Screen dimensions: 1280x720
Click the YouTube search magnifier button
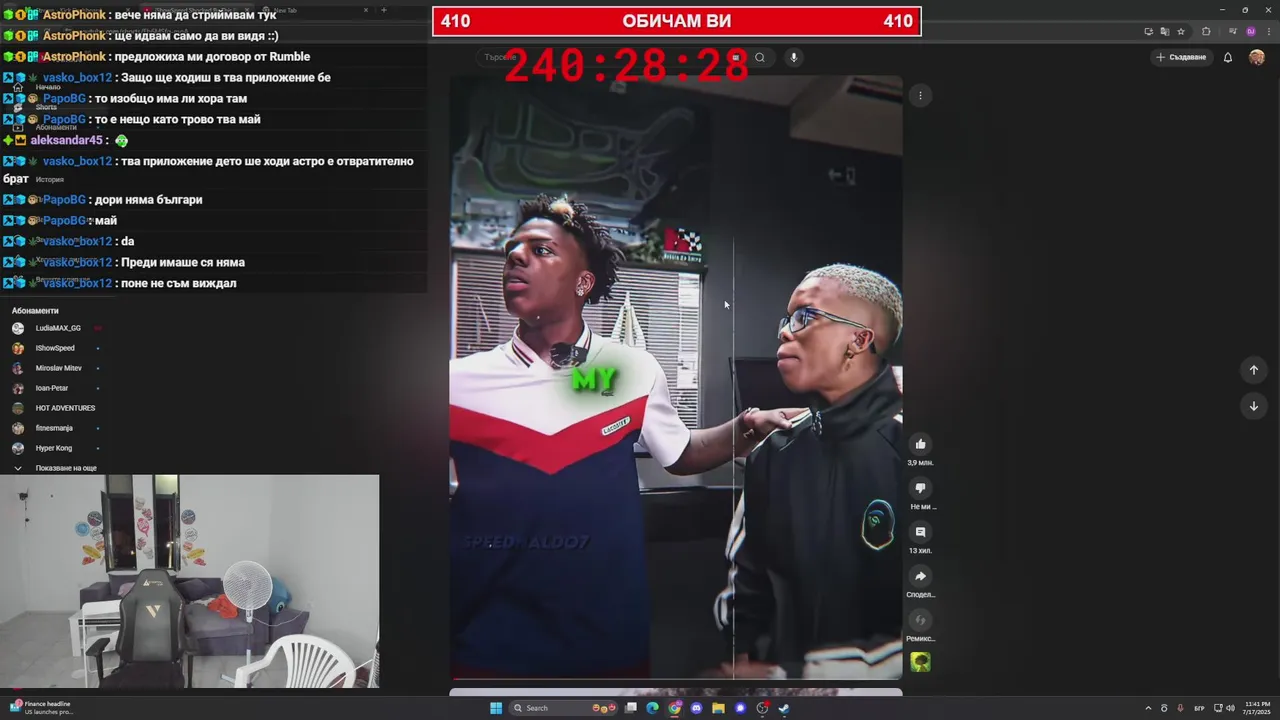[x=760, y=57]
